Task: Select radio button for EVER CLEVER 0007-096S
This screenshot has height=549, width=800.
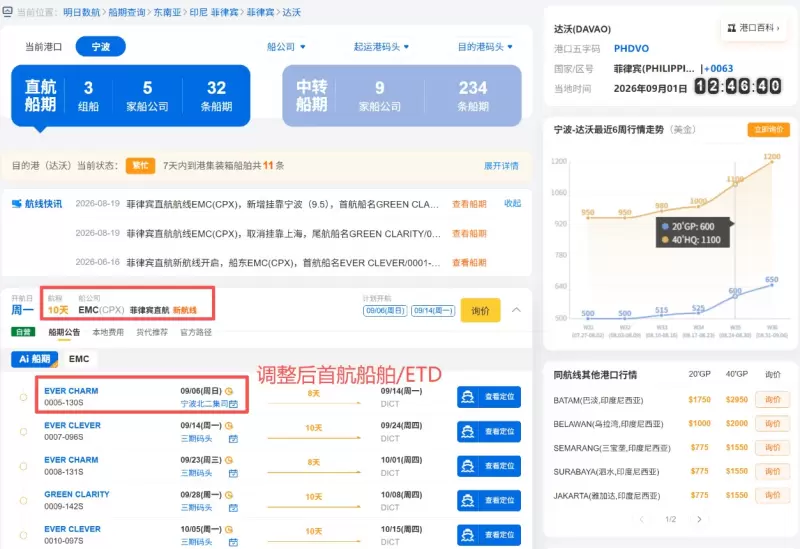Action: (x=23, y=432)
